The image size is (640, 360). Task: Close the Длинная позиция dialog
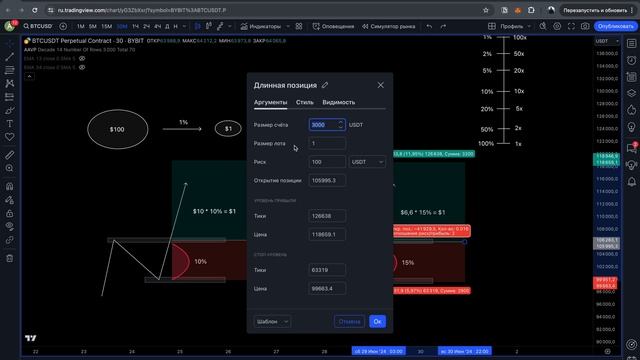pyautogui.click(x=380, y=85)
